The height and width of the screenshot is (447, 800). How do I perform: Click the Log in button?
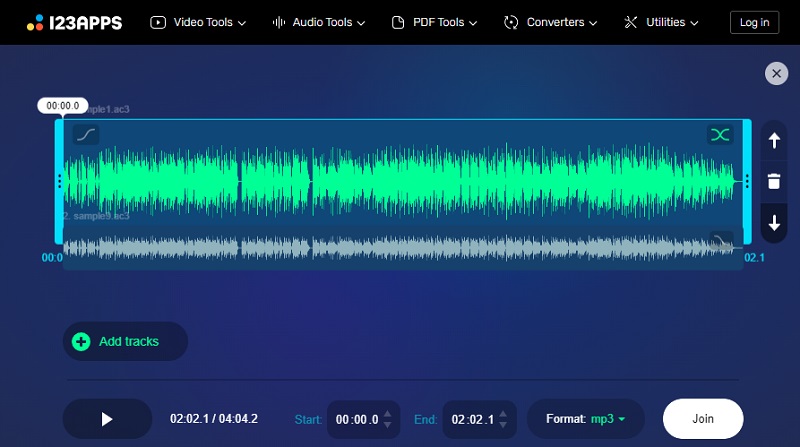point(754,22)
